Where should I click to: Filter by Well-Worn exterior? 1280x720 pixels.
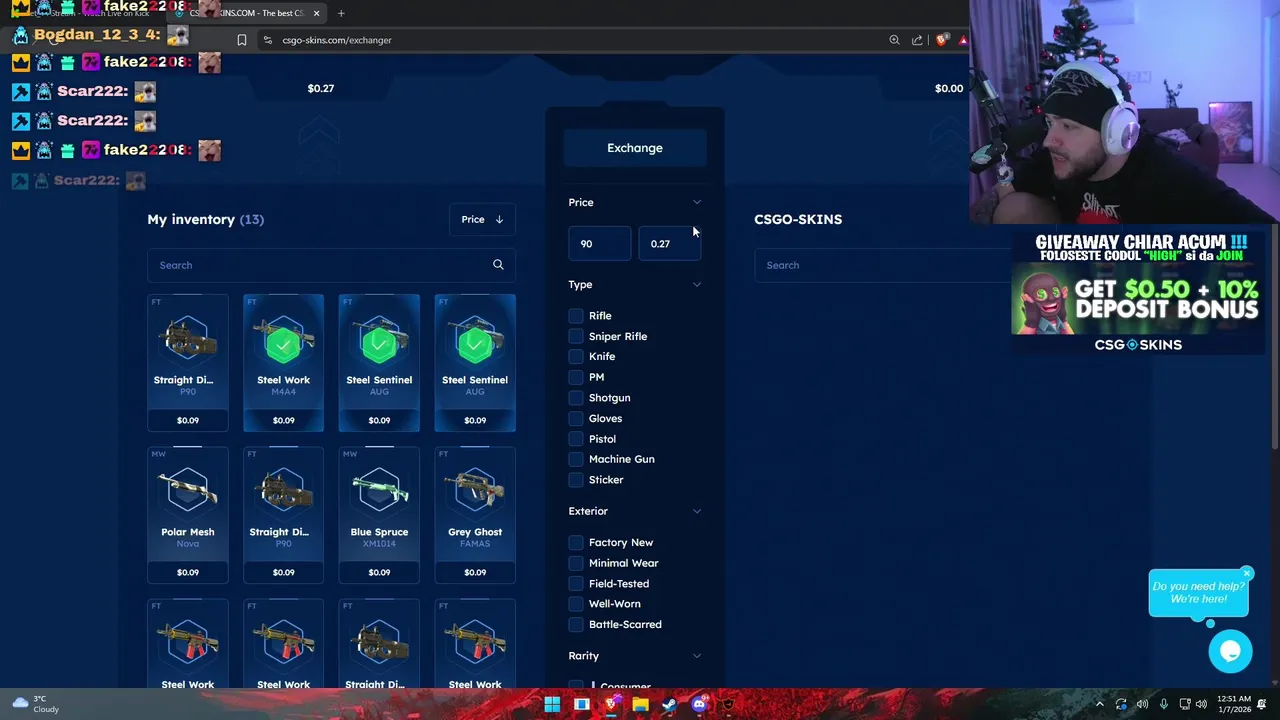coord(576,604)
